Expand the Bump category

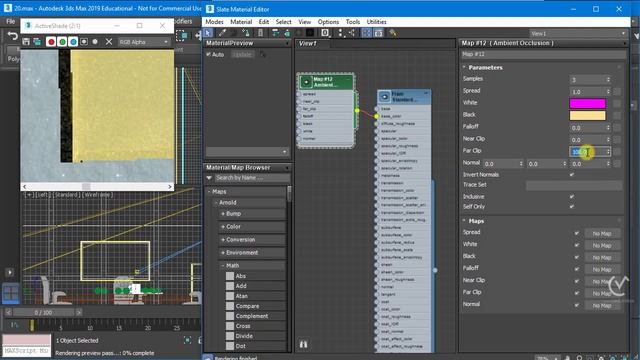pyautogui.click(x=223, y=213)
